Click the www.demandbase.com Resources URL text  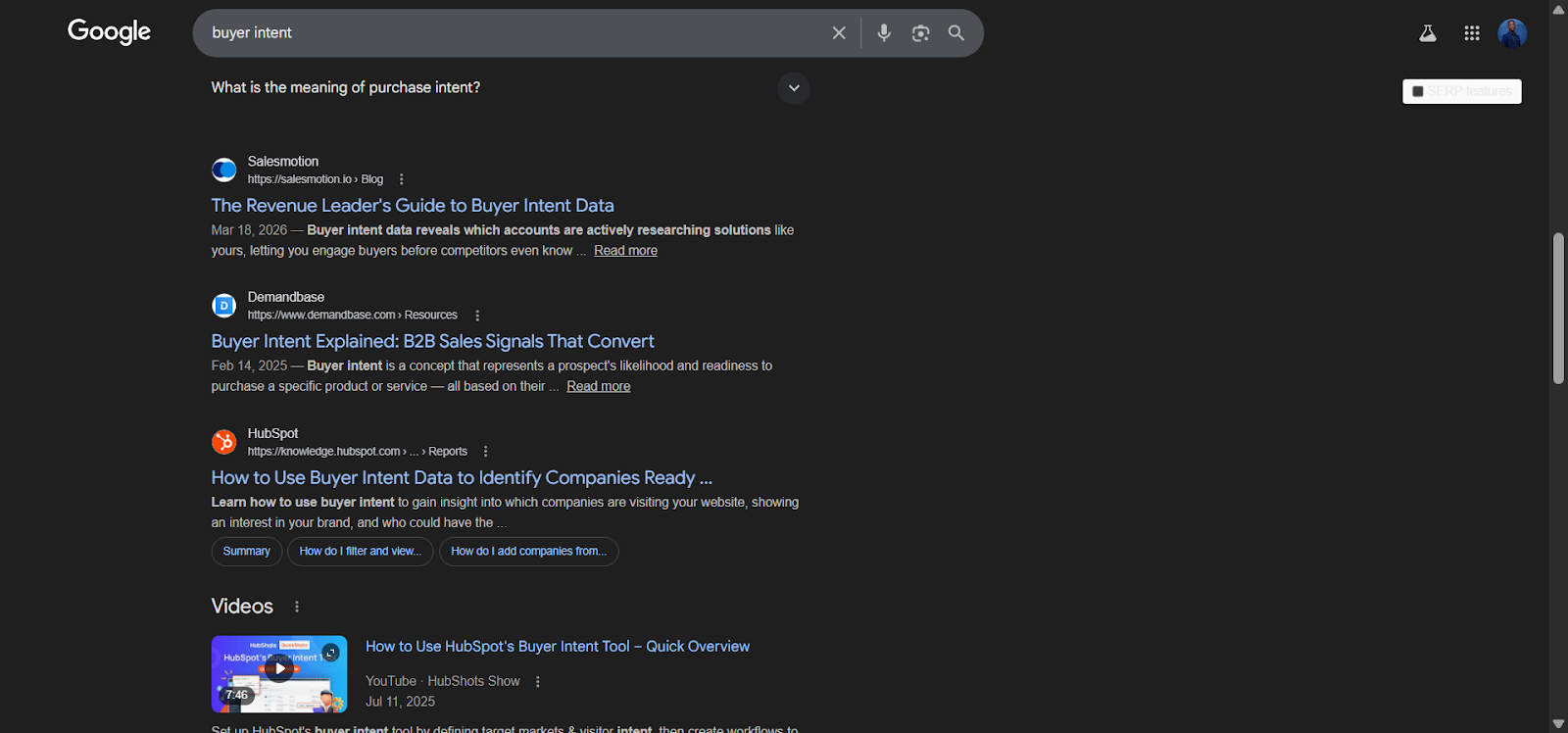[353, 316]
